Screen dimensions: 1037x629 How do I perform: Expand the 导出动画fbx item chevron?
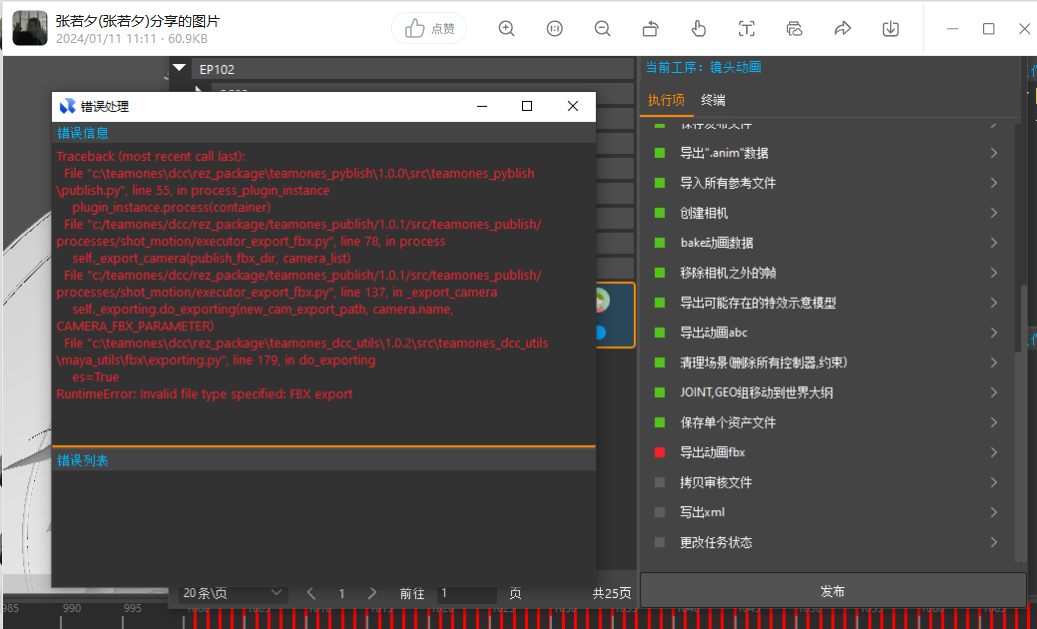[x=994, y=453]
